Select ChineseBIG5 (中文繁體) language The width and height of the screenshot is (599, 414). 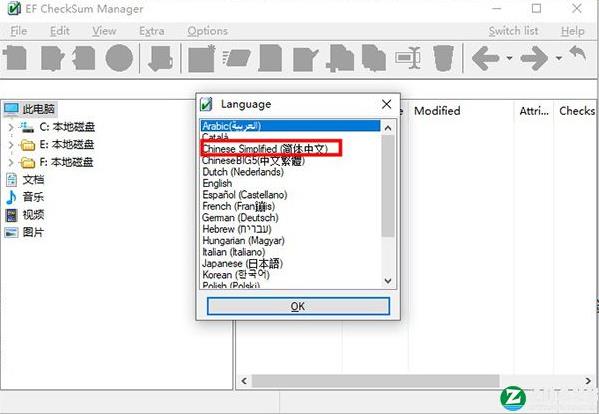[x=291, y=160]
